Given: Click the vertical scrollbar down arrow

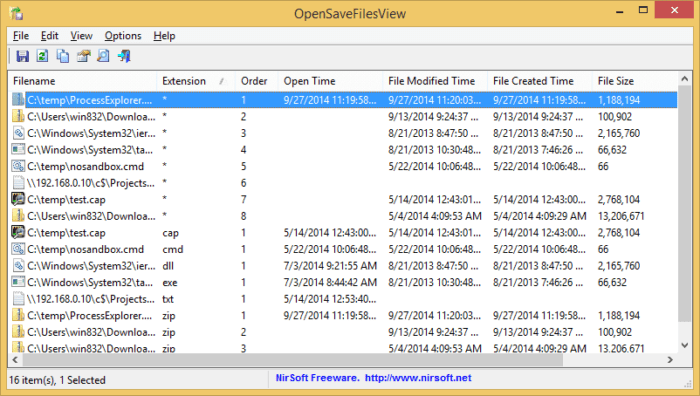Looking at the screenshot, I should (x=685, y=345).
